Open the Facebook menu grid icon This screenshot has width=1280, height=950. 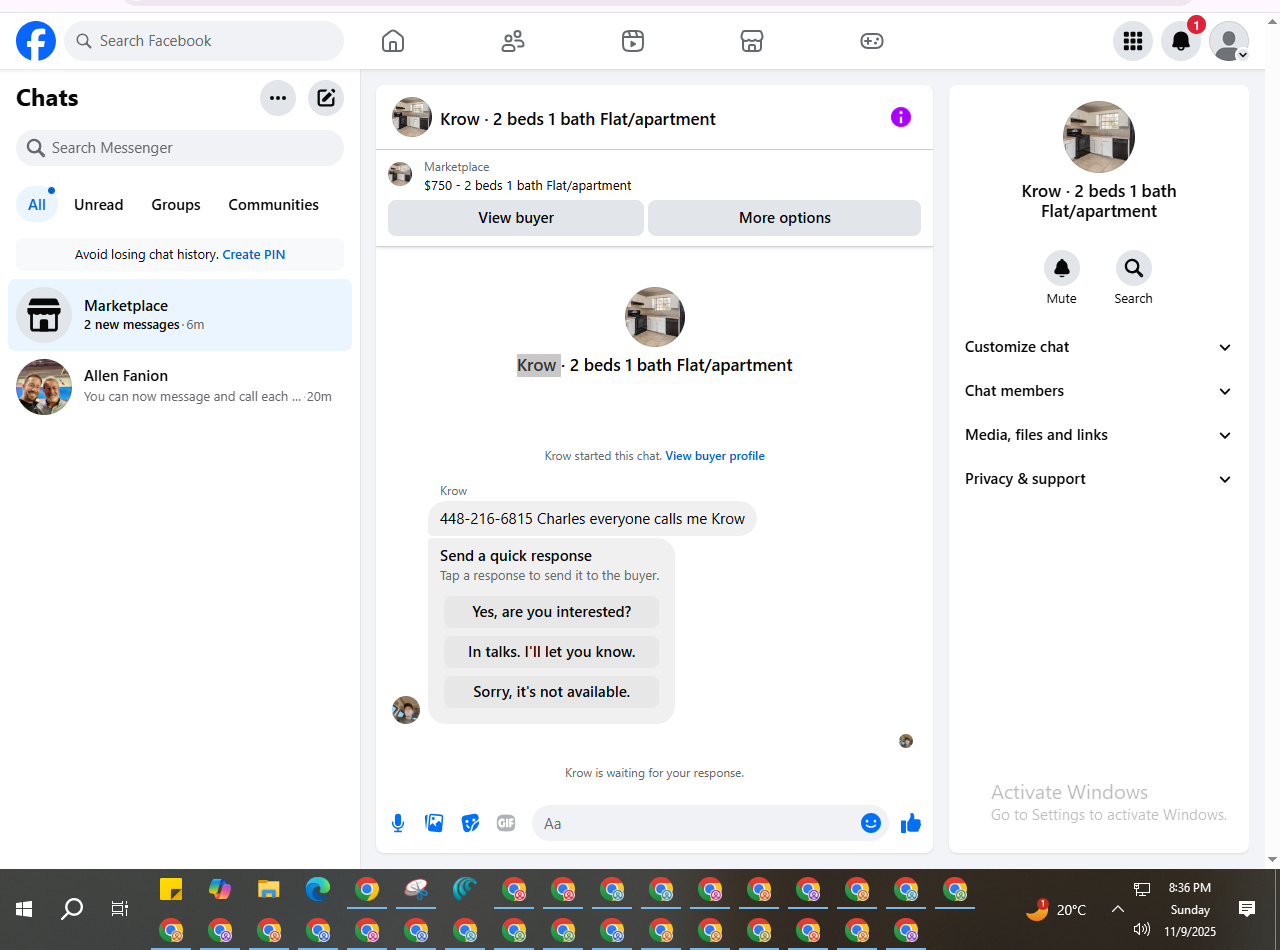1133,41
